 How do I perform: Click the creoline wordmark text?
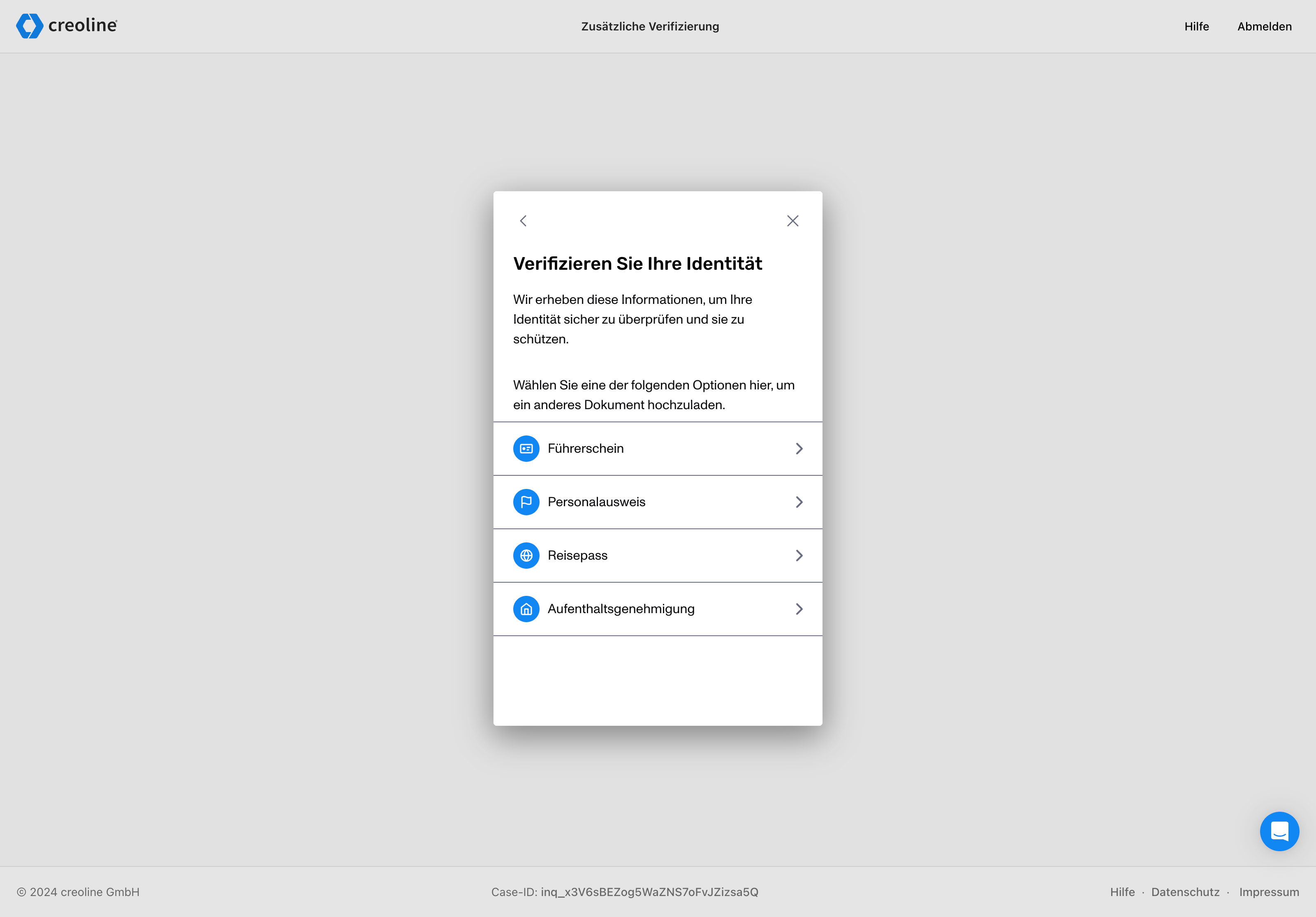click(83, 25)
